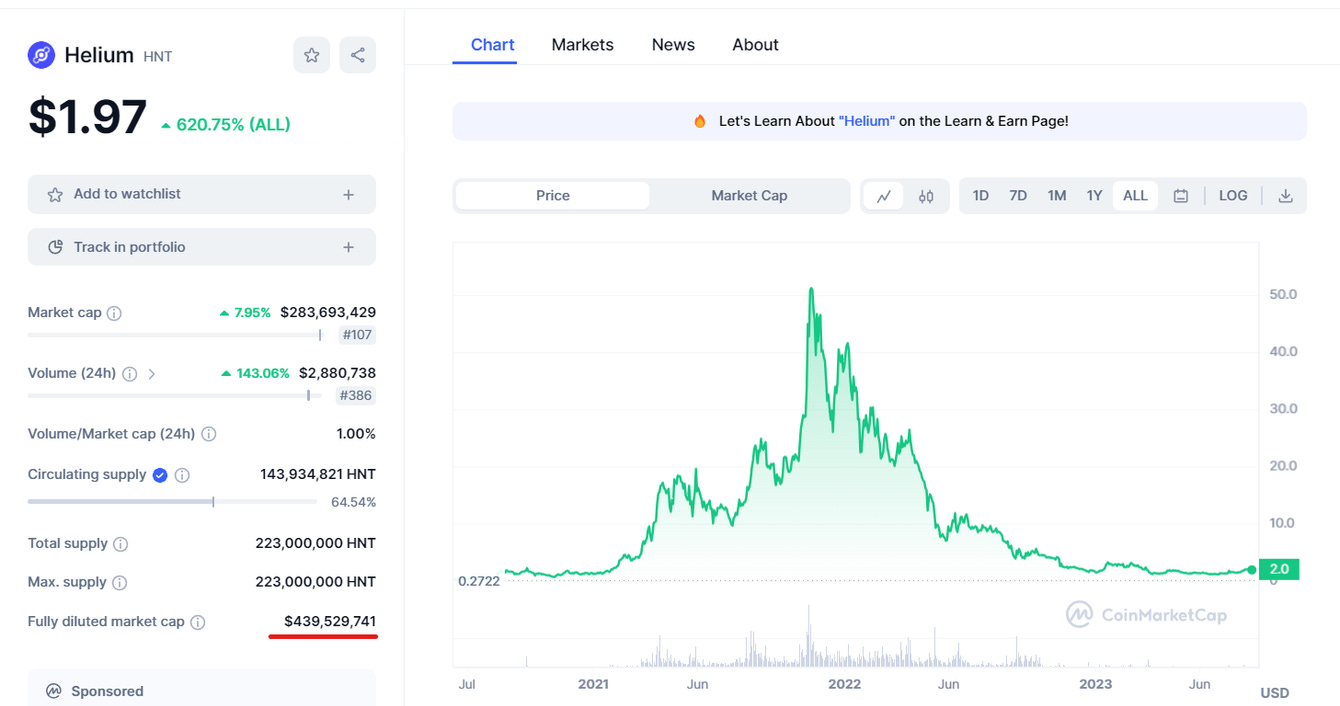Click the 64.54% circulating supply percentage
The image size is (1340, 706).
click(354, 502)
